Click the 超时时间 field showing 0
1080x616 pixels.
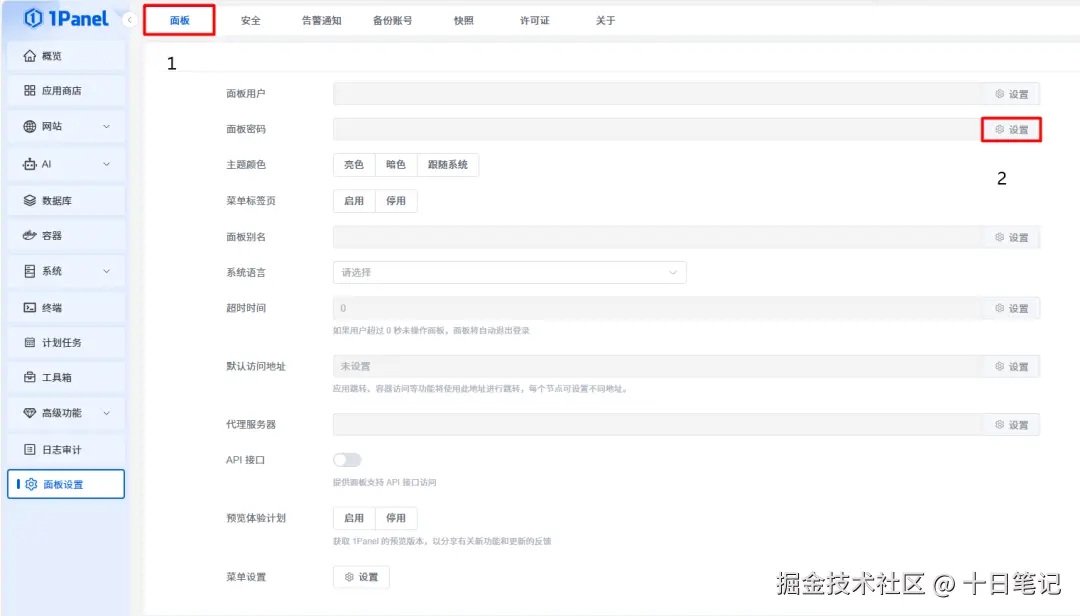tap(658, 308)
